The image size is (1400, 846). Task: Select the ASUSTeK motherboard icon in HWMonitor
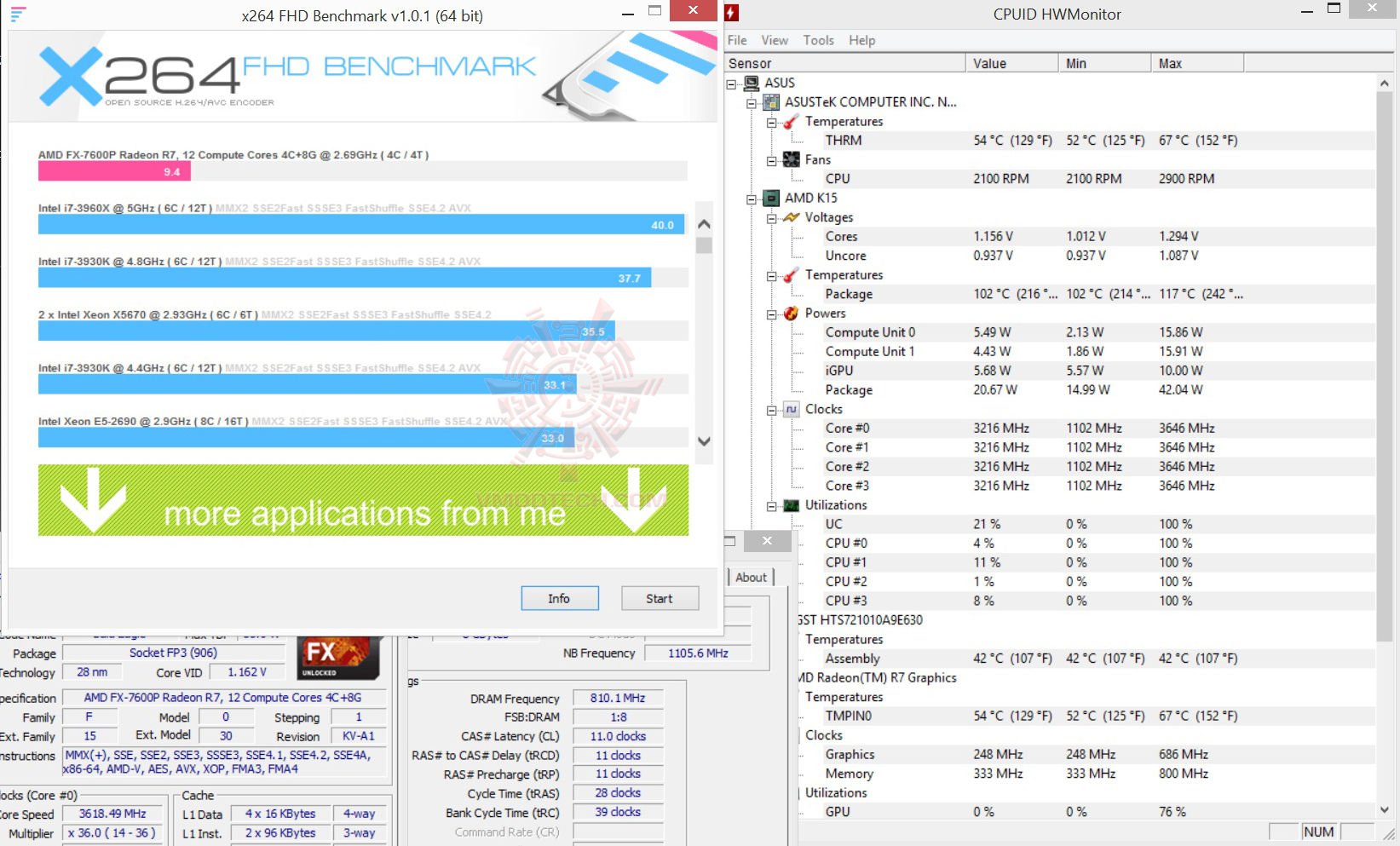coord(771,102)
